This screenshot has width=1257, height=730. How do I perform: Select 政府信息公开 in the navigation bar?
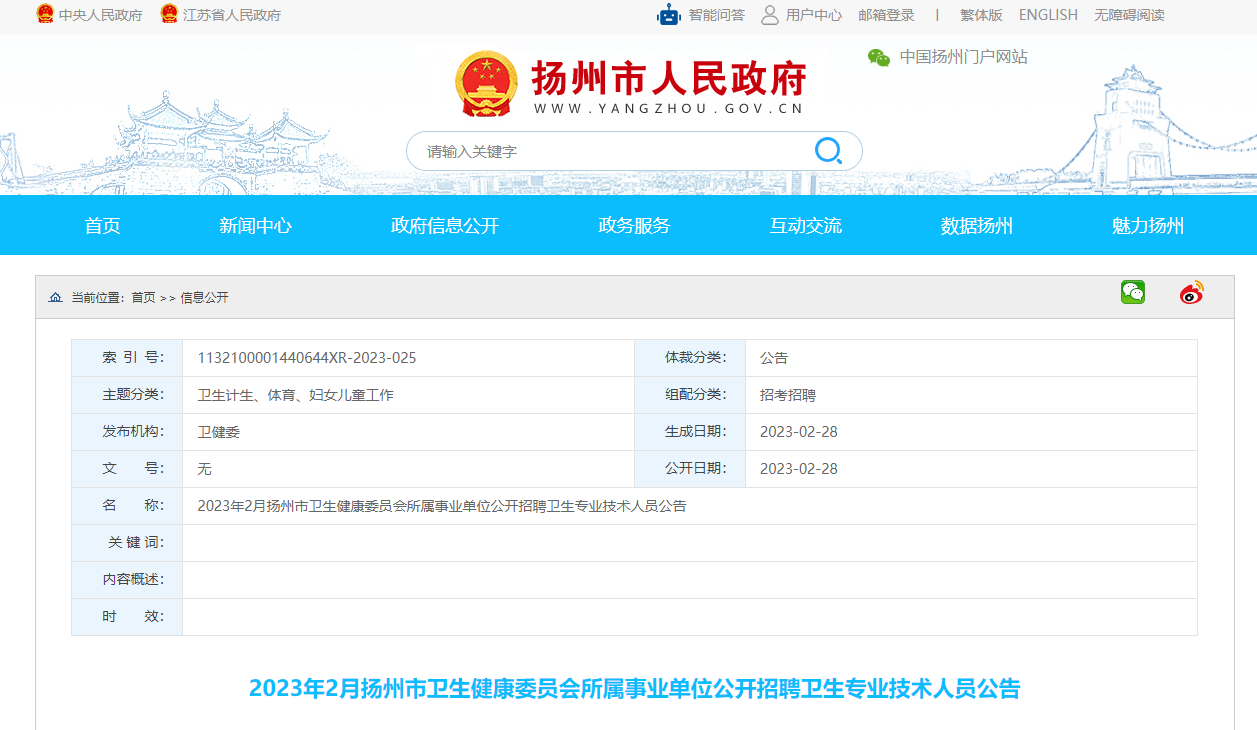pos(444,226)
